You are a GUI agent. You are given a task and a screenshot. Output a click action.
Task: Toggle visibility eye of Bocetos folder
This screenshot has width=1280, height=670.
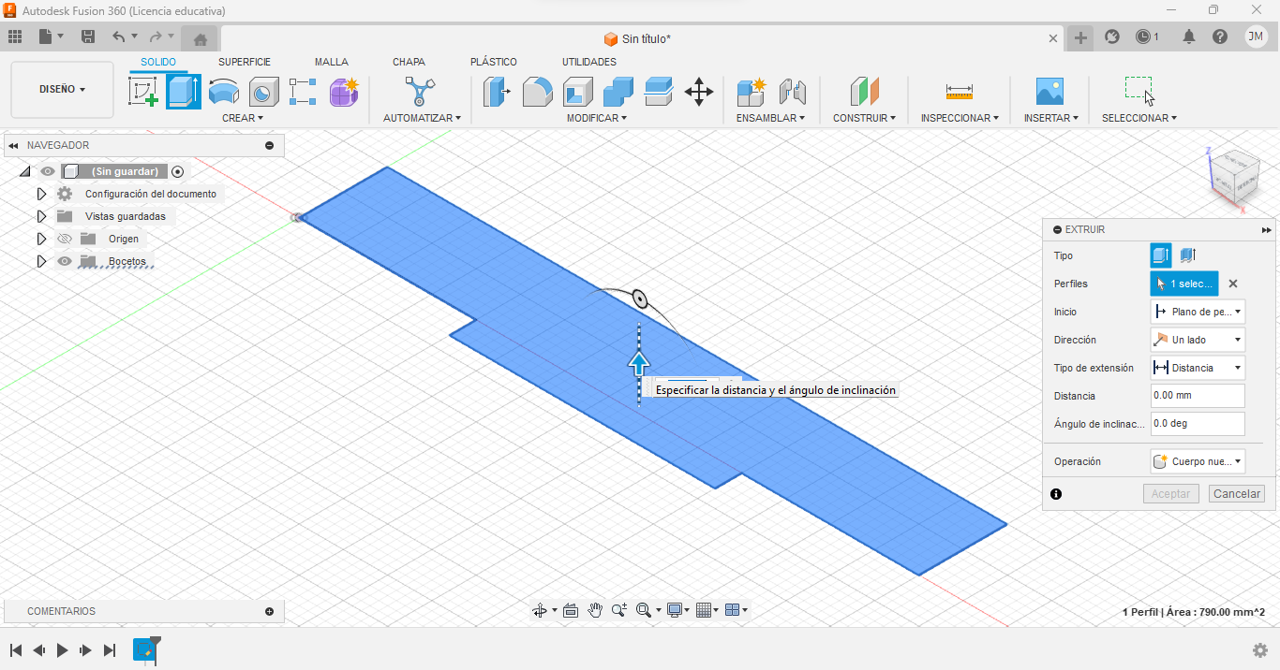[x=65, y=262]
